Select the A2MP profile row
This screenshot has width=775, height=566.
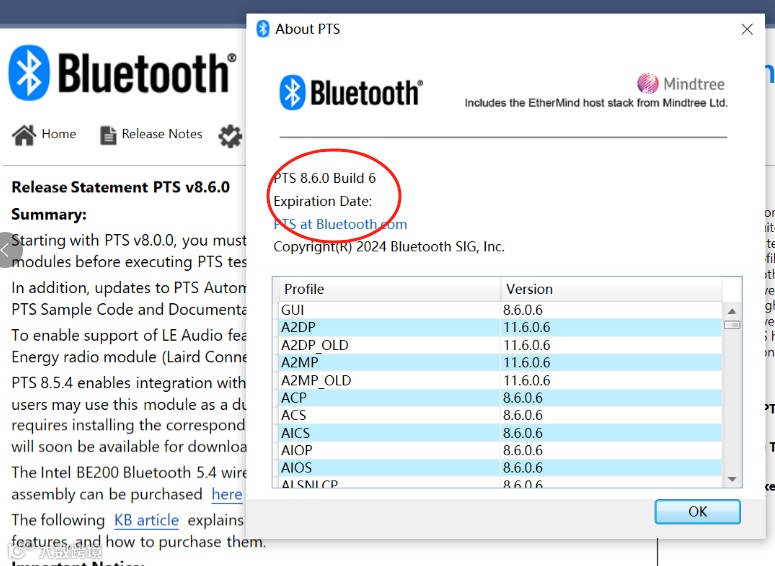coord(500,362)
